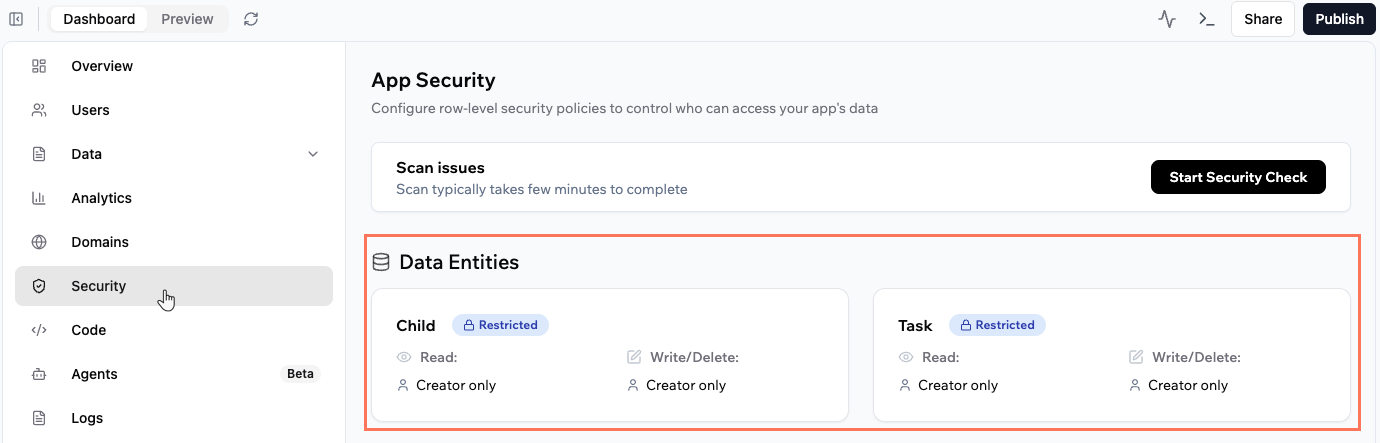1380x443 pixels.
Task: Click the Overview grid icon
Action: click(x=39, y=66)
